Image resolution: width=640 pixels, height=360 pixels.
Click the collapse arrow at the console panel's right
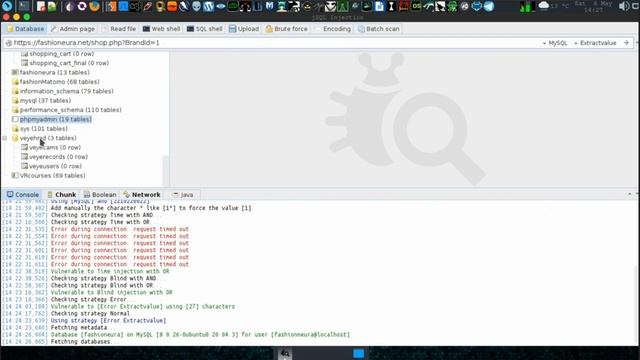pos(630,194)
